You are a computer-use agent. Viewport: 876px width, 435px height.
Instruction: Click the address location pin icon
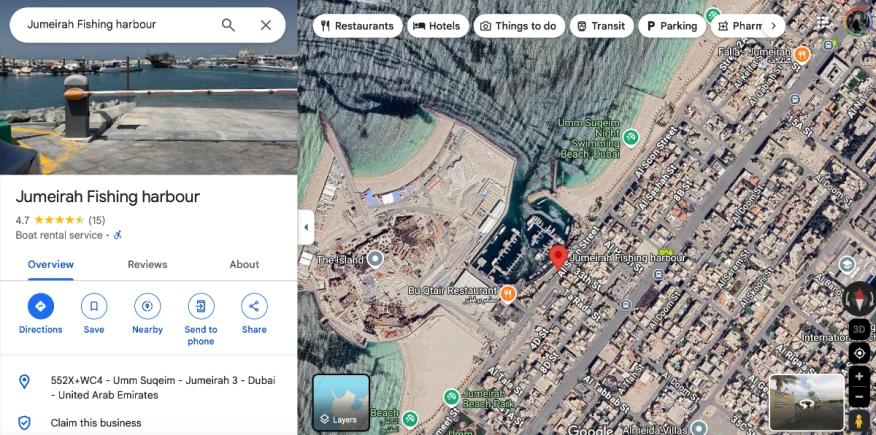24,381
